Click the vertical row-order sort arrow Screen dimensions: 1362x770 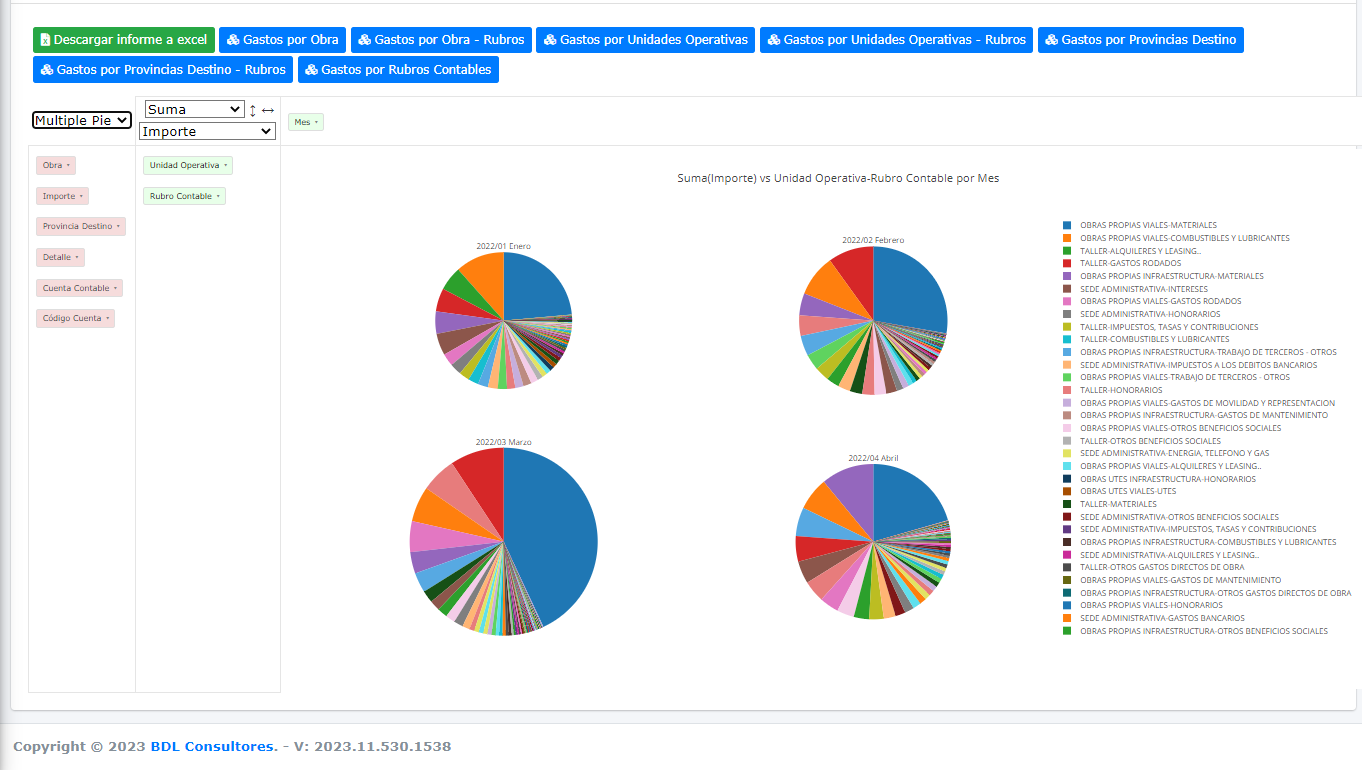tap(253, 110)
